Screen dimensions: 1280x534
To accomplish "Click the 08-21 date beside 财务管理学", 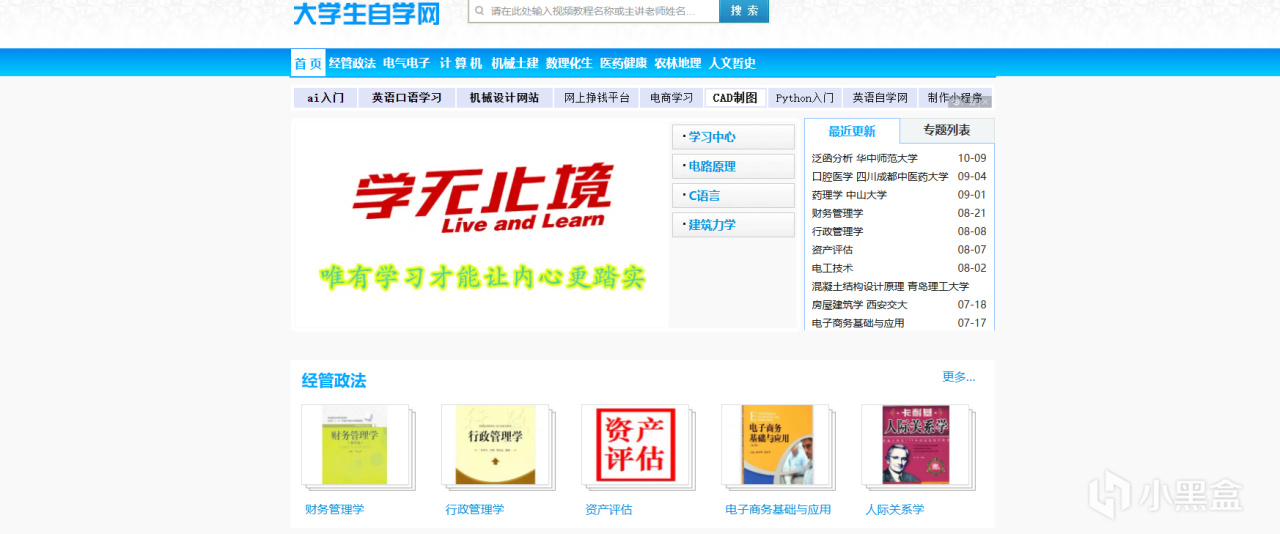I will [x=972, y=213].
